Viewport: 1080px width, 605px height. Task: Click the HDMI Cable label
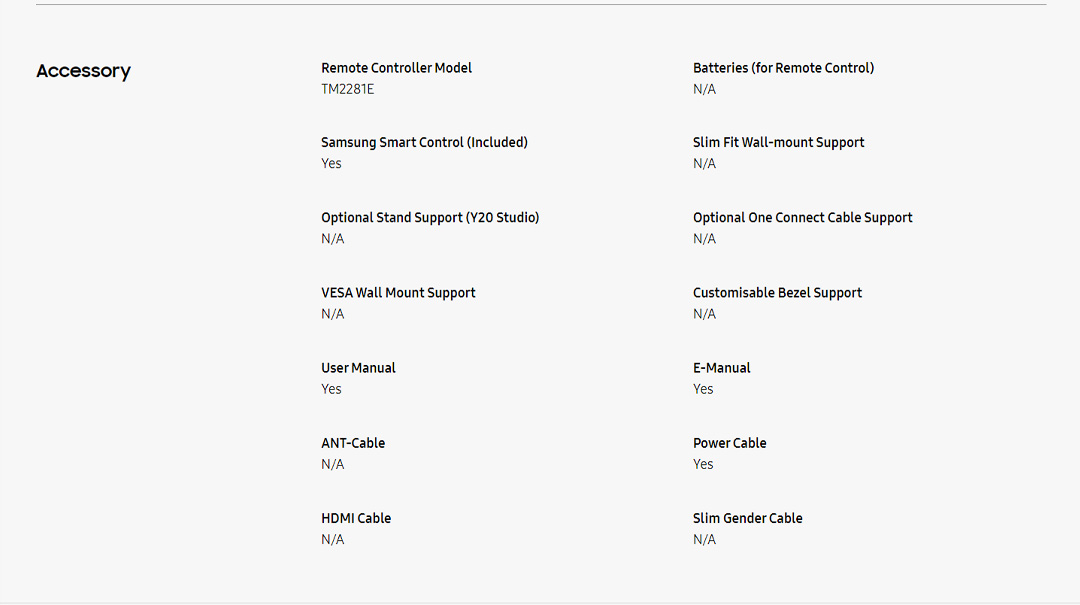pos(356,518)
